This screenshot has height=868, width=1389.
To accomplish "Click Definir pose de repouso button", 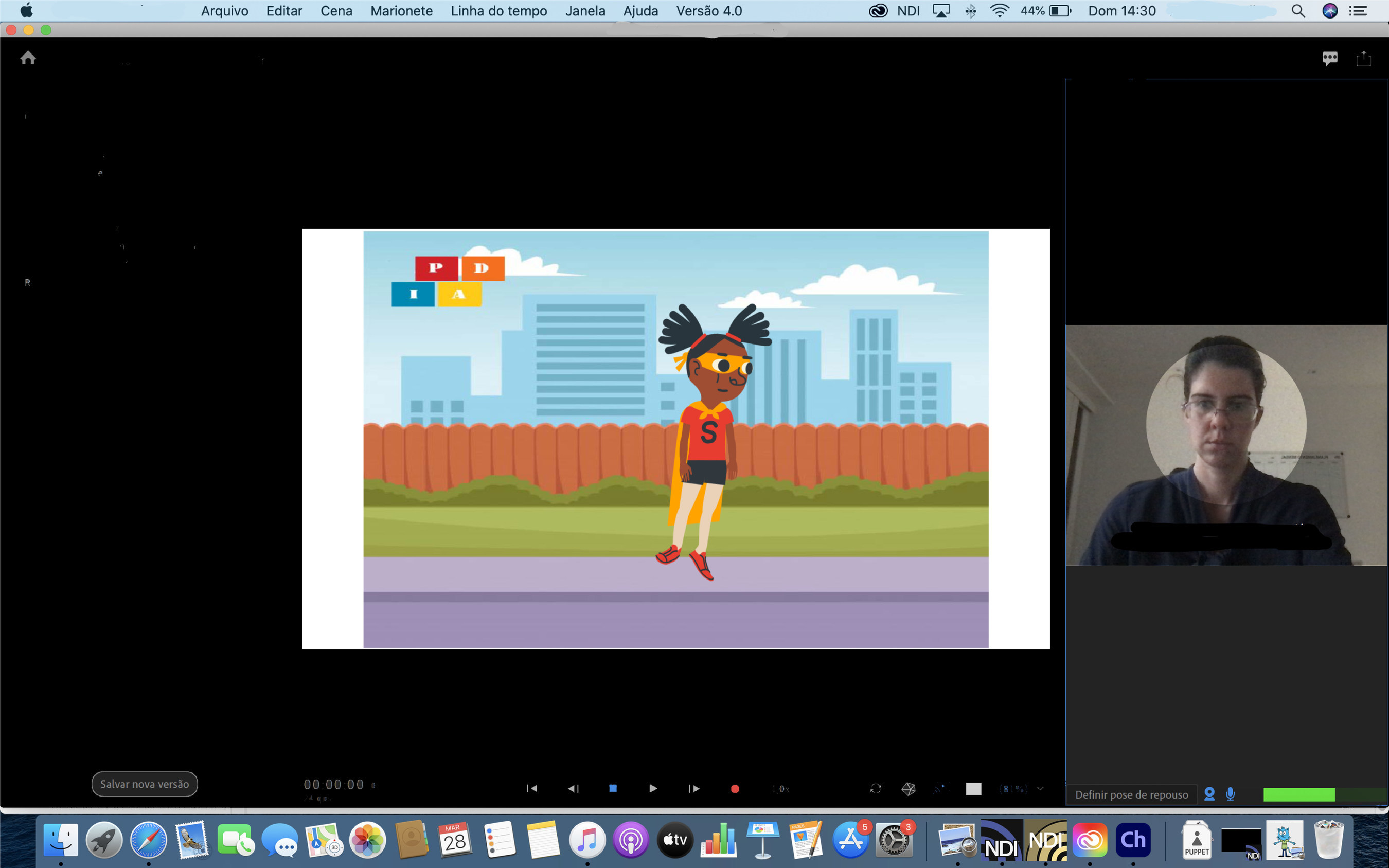I will click(x=1132, y=794).
